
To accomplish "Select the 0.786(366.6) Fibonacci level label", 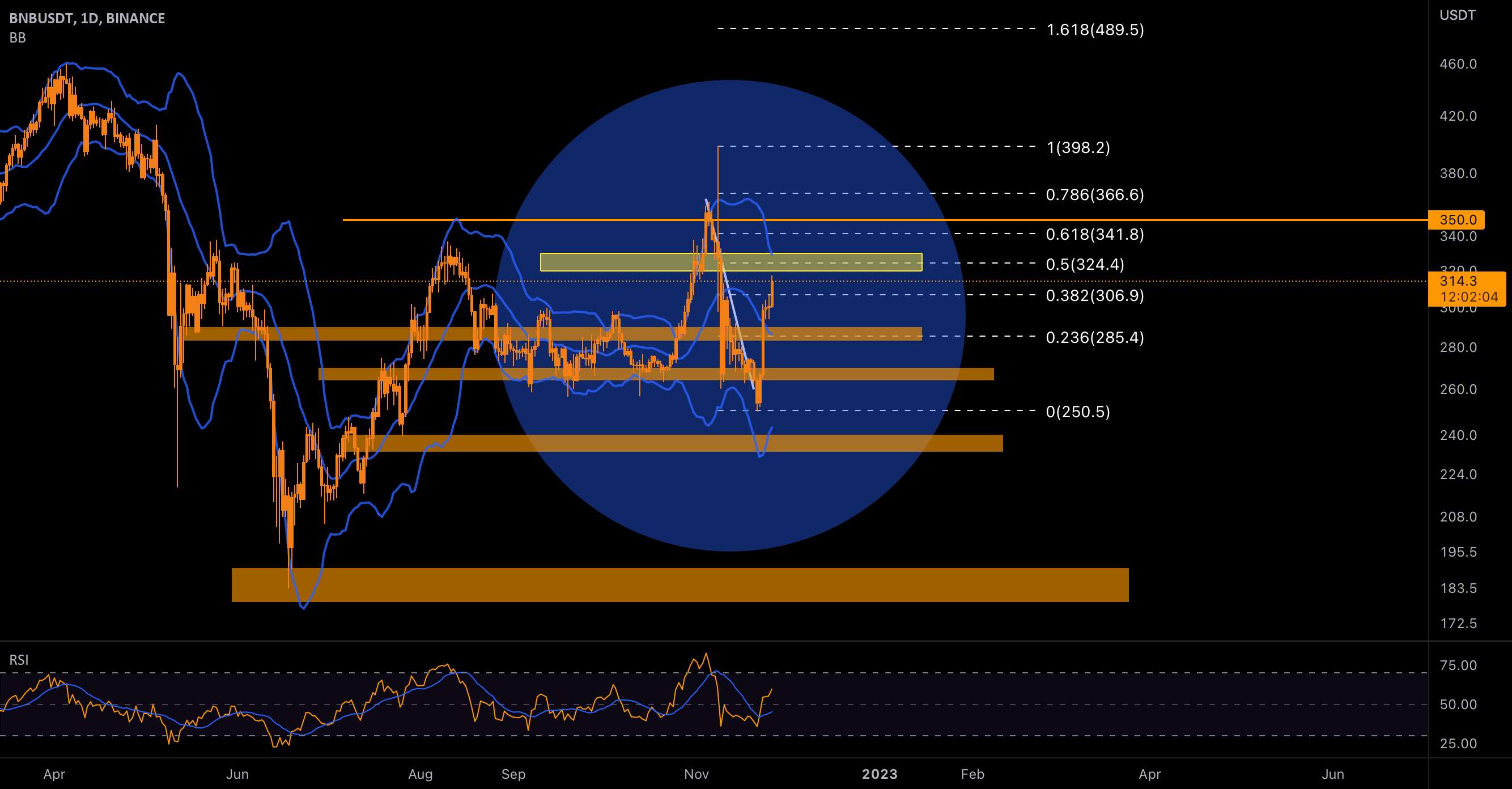I will tap(1095, 194).
